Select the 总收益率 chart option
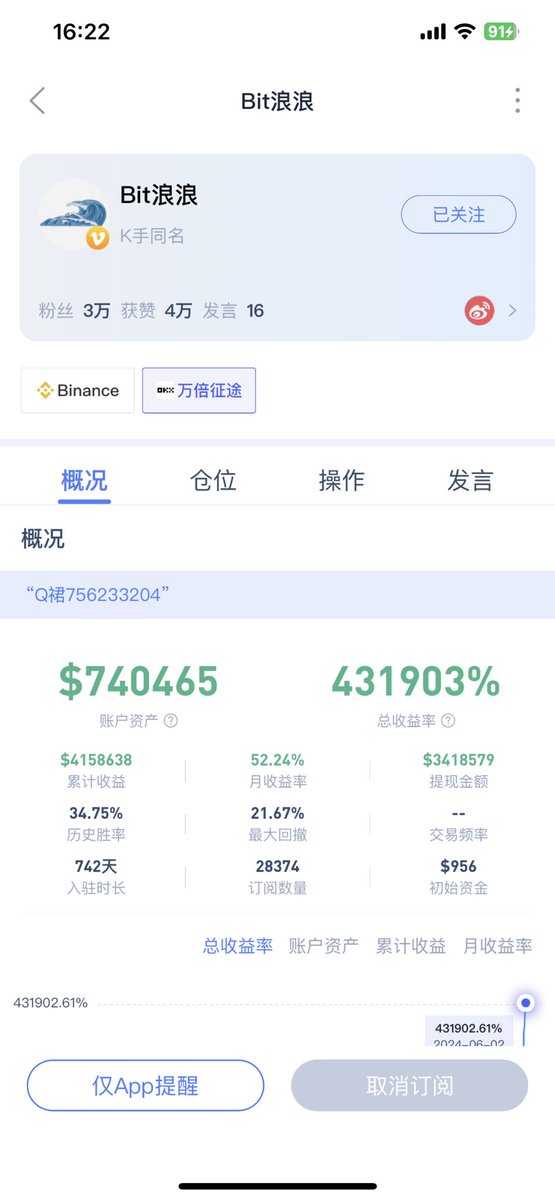This screenshot has width=555, height=1200. point(238,946)
